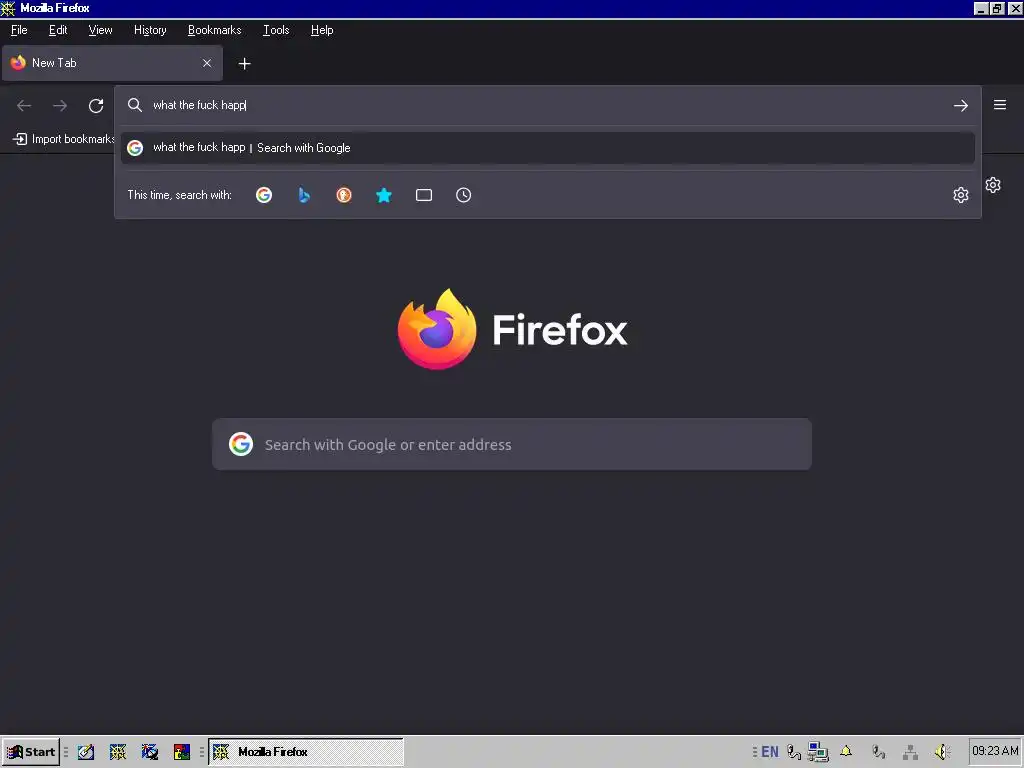Select the New Tab tab
This screenshot has height=768, width=1024.
(112, 63)
